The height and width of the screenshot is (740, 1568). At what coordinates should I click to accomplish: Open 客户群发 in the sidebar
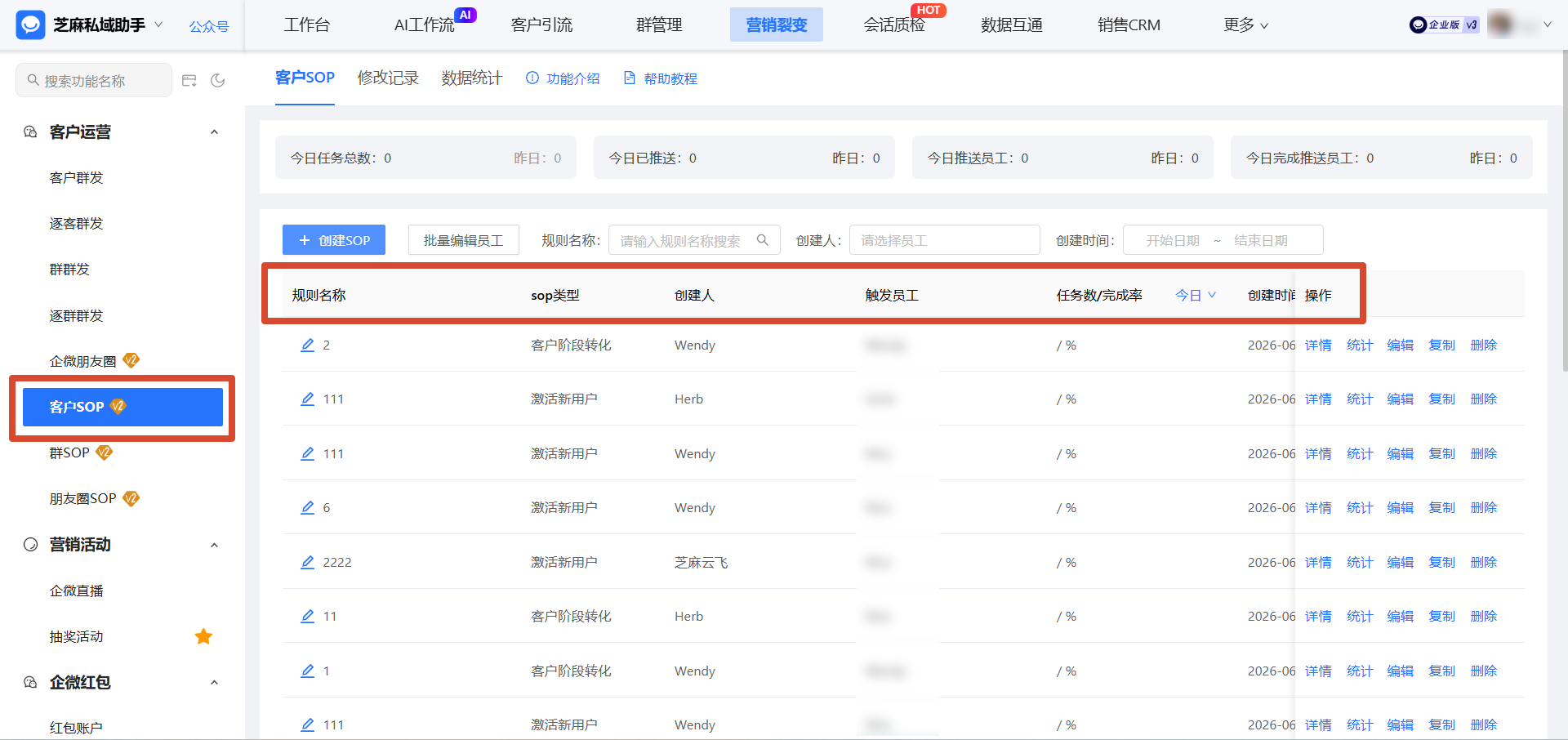click(x=76, y=177)
